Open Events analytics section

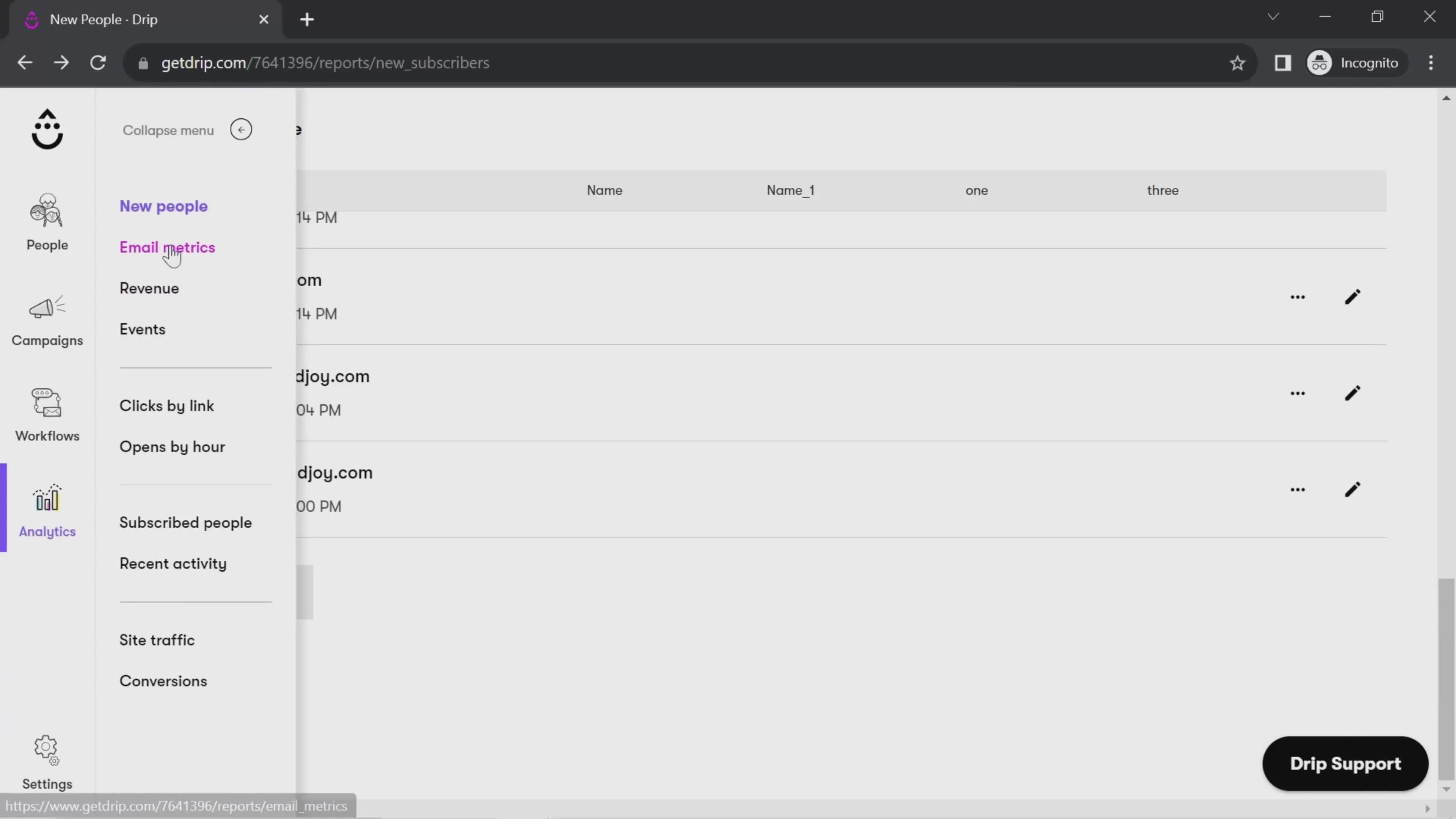(143, 329)
